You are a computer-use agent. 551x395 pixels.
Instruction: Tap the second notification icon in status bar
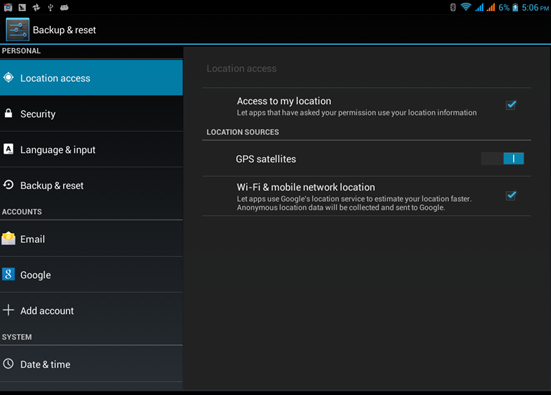click(x=22, y=7)
